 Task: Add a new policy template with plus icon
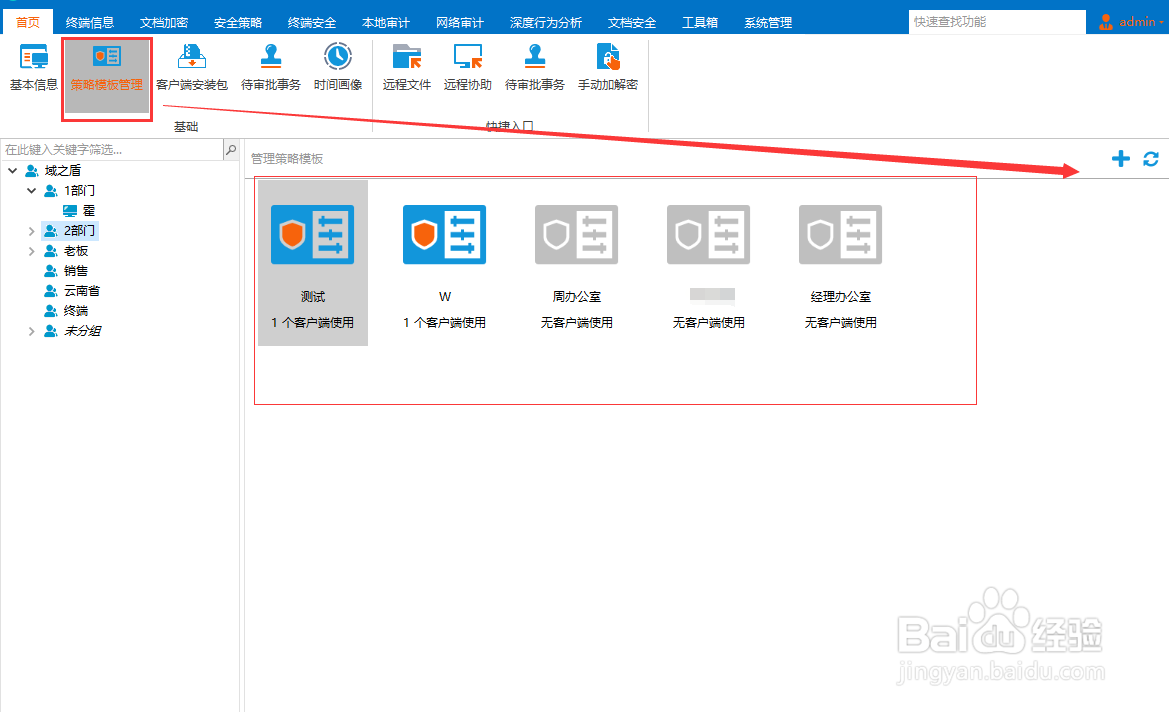[x=1121, y=158]
